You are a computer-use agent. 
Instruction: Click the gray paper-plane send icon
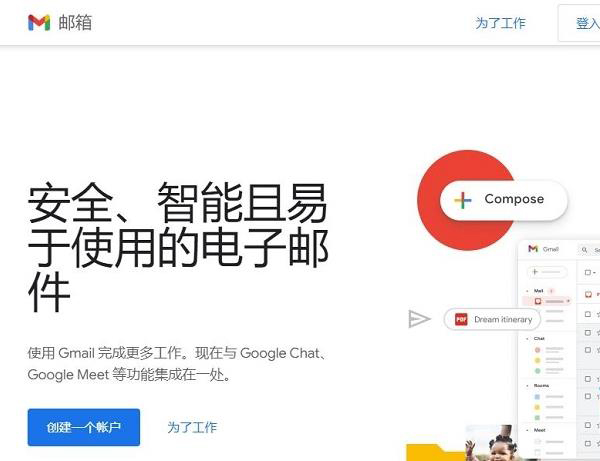(x=419, y=319)
